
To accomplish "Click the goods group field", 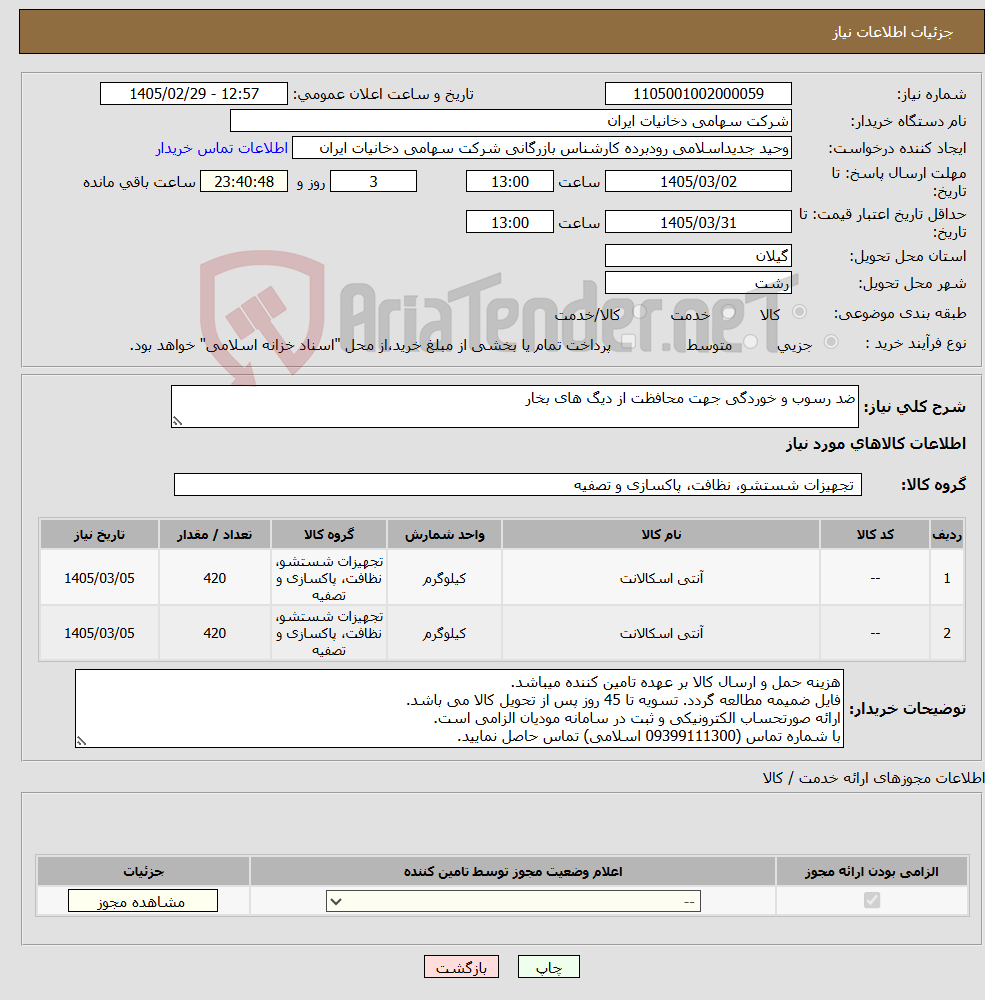I will pyautogui.click(x=517, y=485).
